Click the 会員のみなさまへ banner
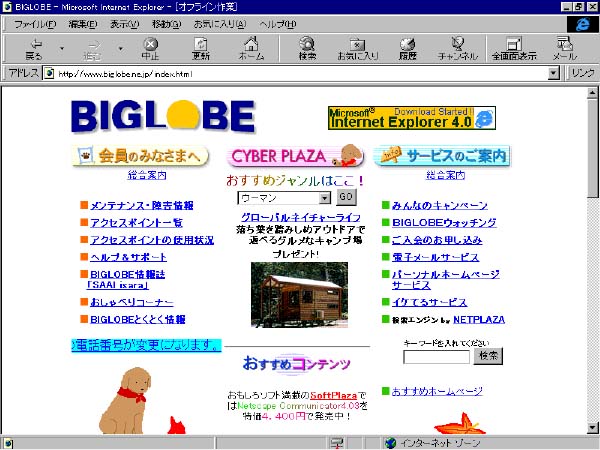This screenshot has width=600, height=450. tap(140, 156)
